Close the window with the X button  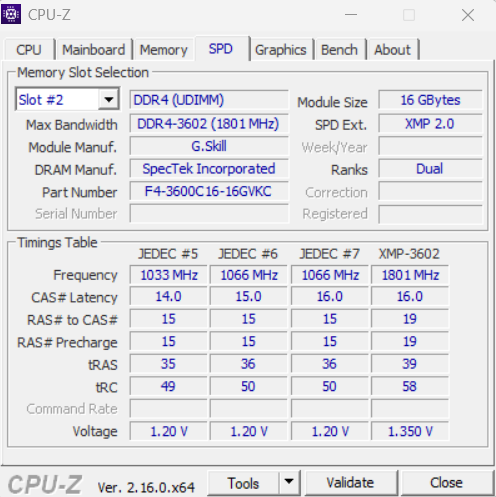[x=468, y=15]
